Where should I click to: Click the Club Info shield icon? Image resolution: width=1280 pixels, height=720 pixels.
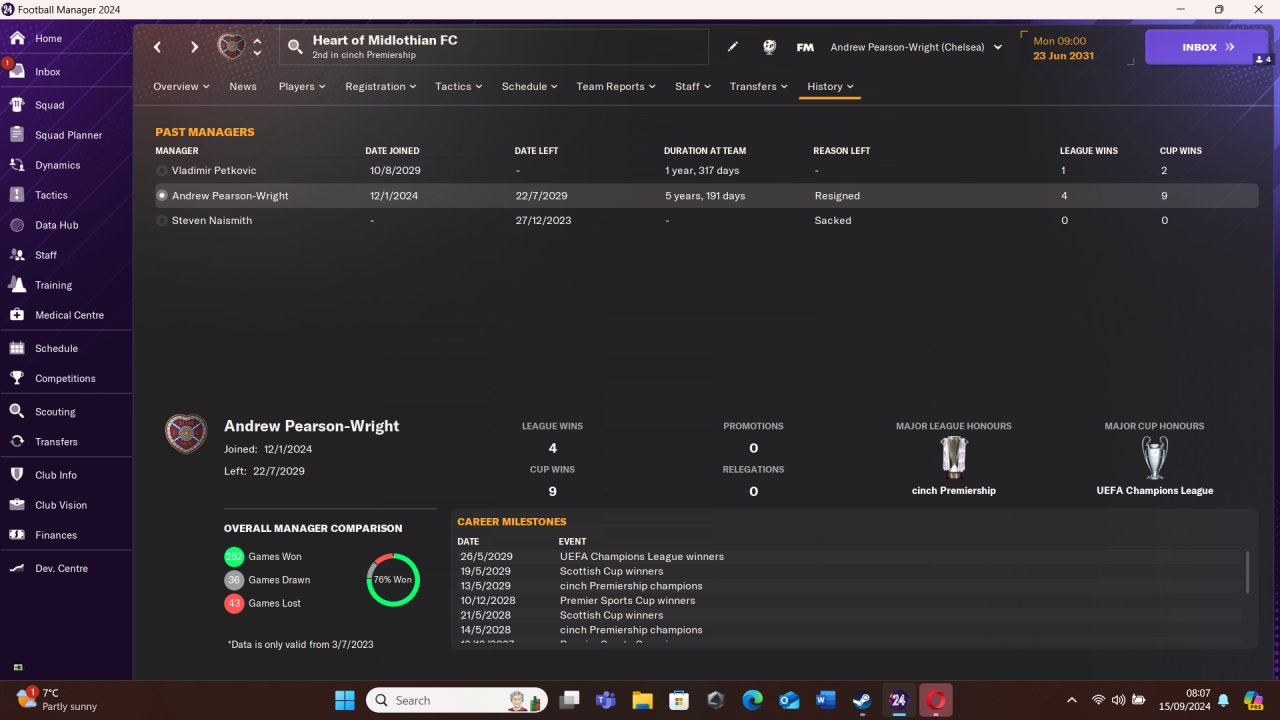coord(17,475)
